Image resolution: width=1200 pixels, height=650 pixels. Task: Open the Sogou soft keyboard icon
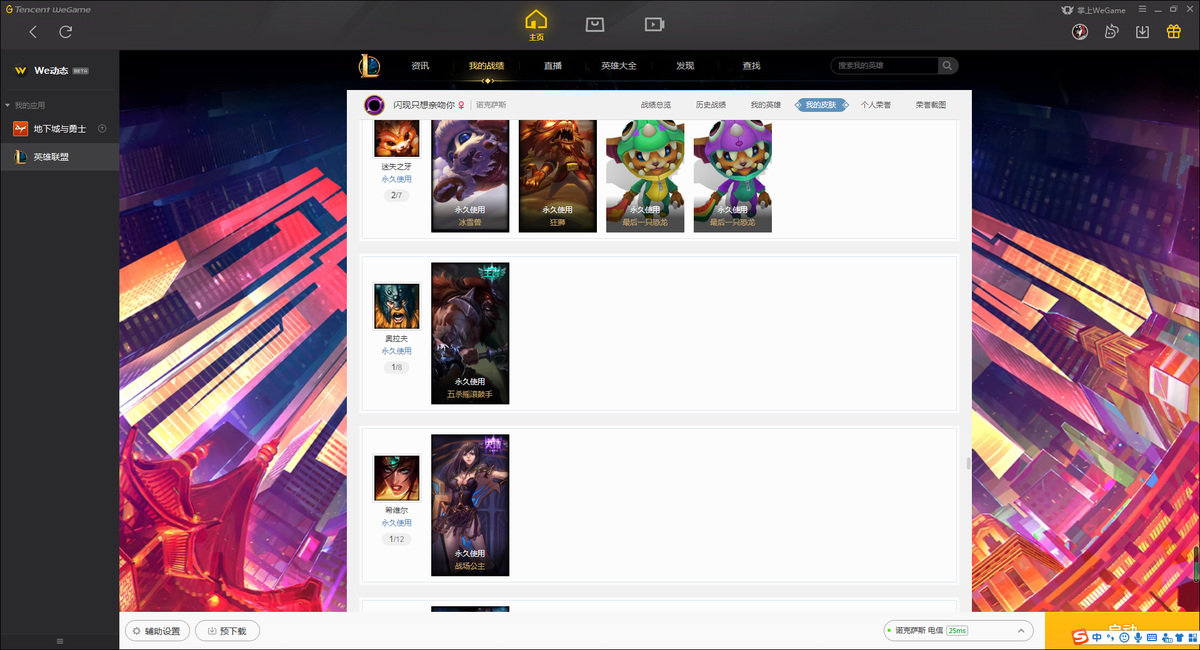coord(1153,637)
